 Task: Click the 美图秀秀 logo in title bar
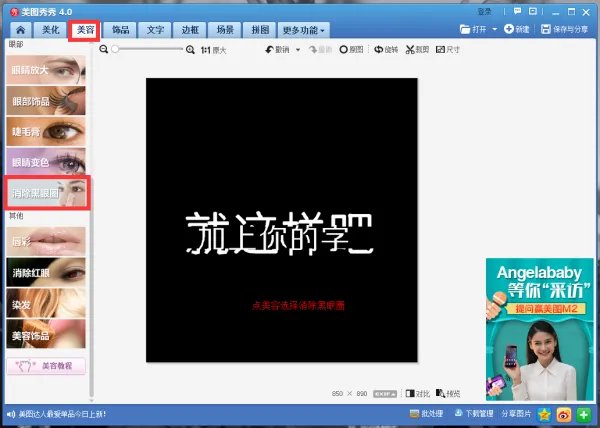click(x=15, y=12)
